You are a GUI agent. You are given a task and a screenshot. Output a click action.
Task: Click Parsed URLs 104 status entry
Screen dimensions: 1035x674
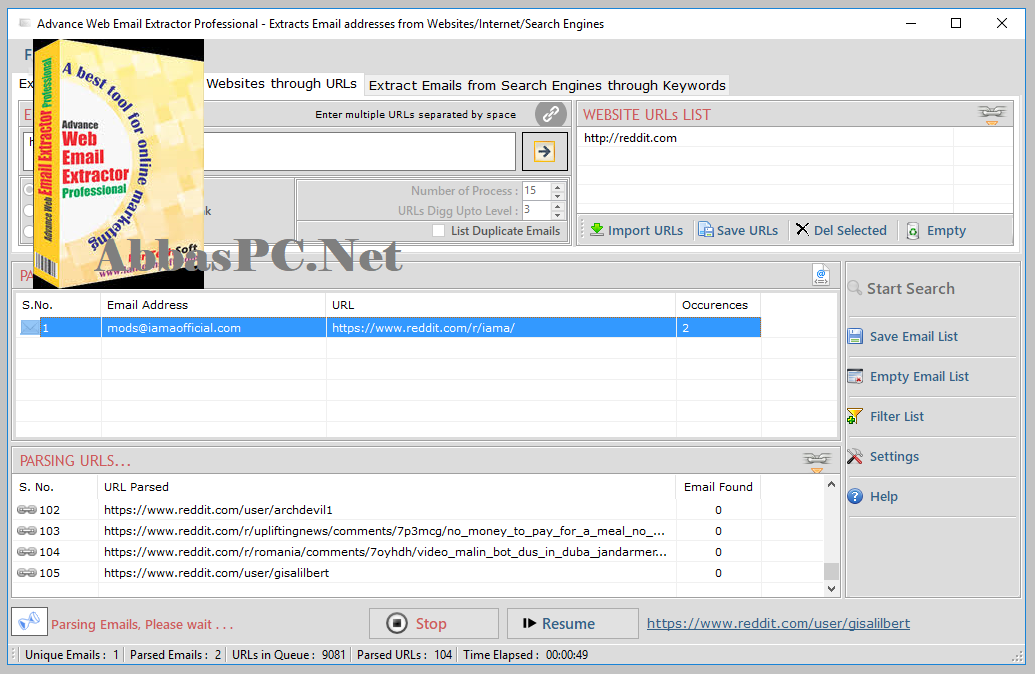pos(404,655)
